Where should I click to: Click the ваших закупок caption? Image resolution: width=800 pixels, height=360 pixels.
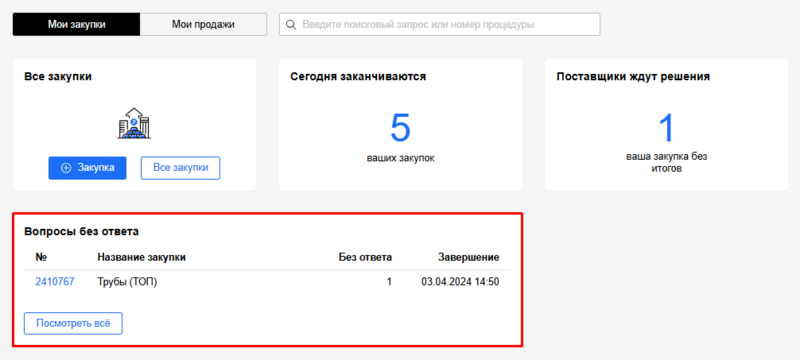click(x=401, y=158)
